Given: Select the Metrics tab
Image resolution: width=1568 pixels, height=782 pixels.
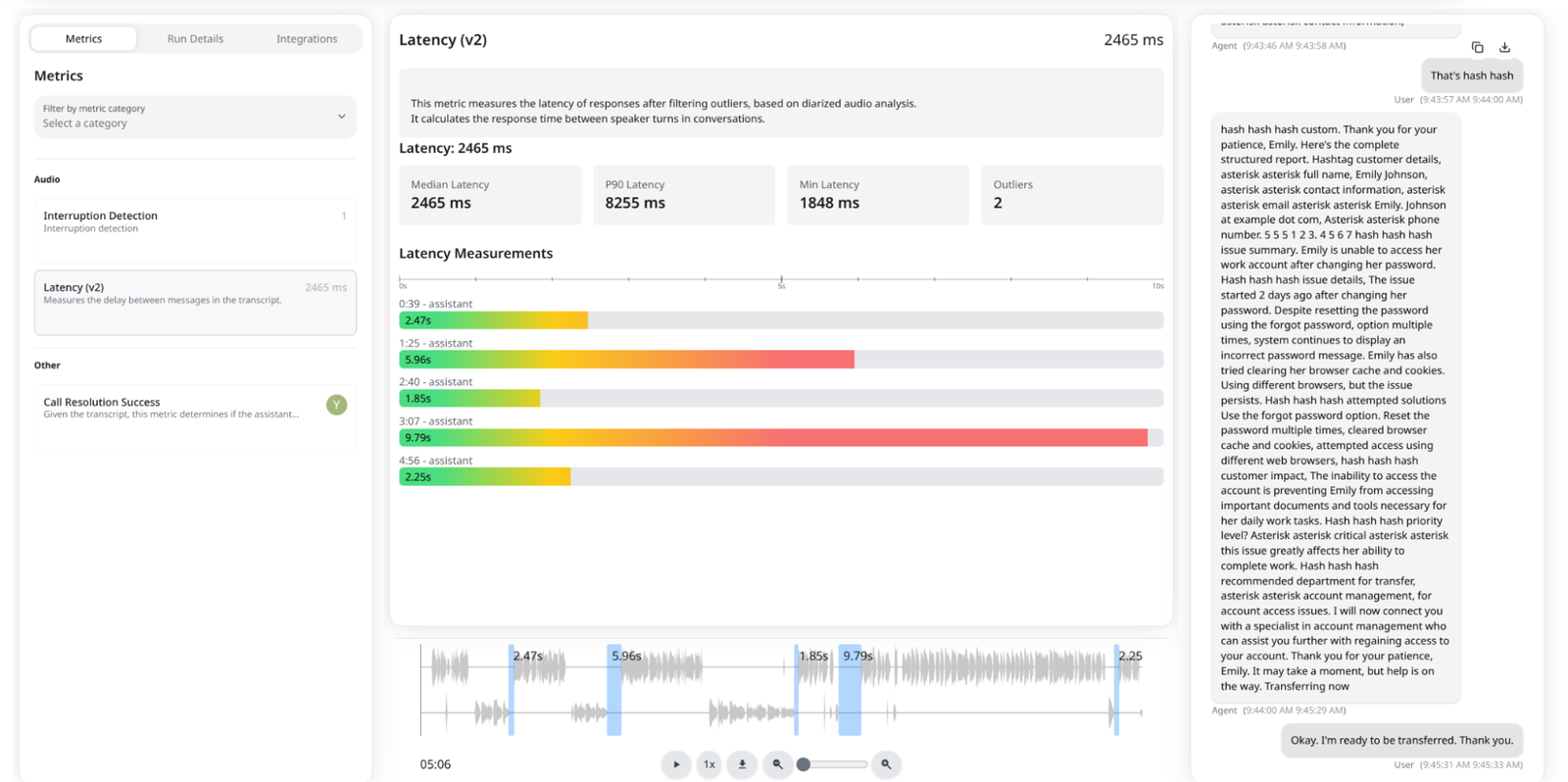Looking at the screenshot, I should [83, 39].
